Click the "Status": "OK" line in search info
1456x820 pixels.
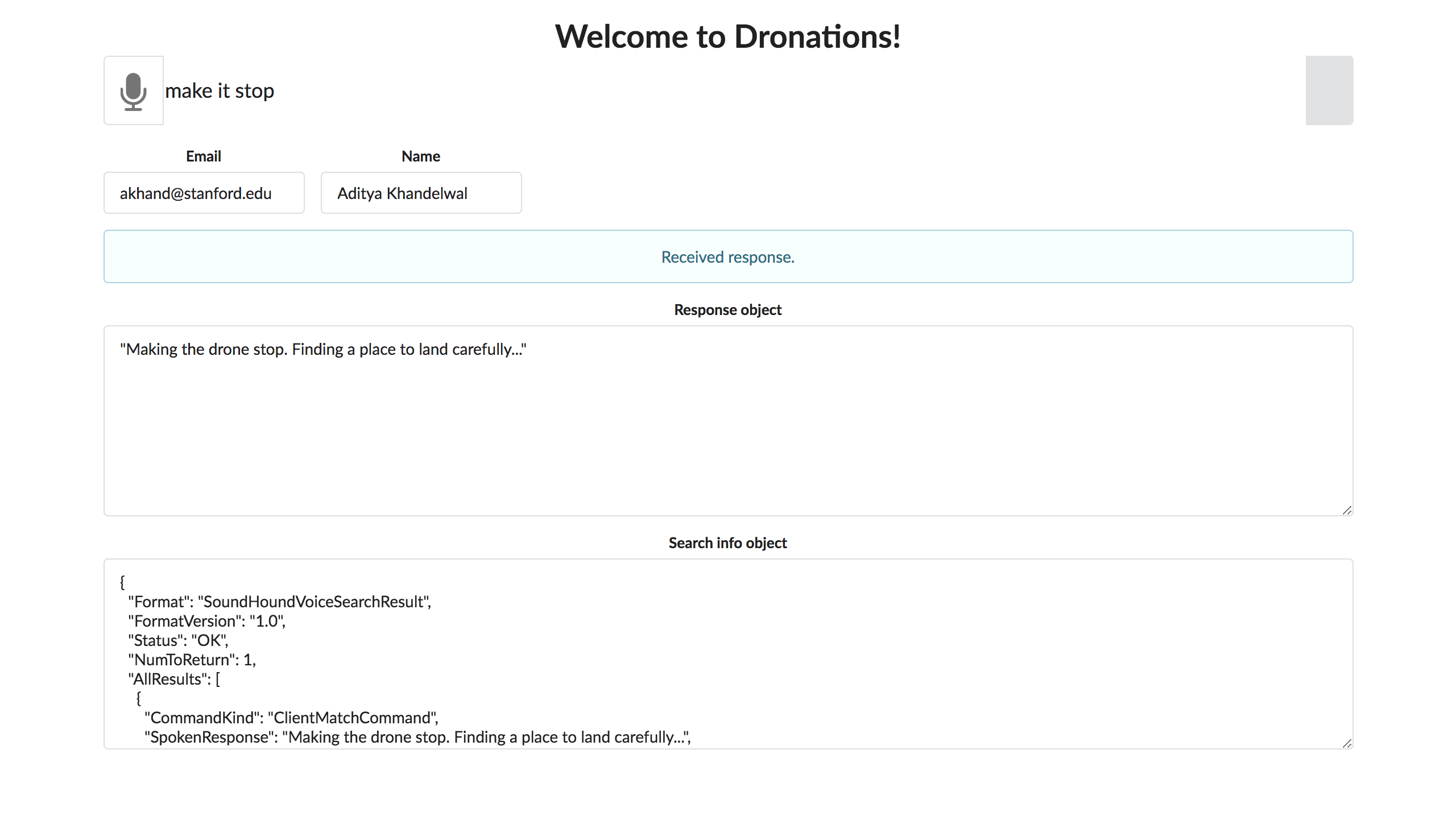178,640
